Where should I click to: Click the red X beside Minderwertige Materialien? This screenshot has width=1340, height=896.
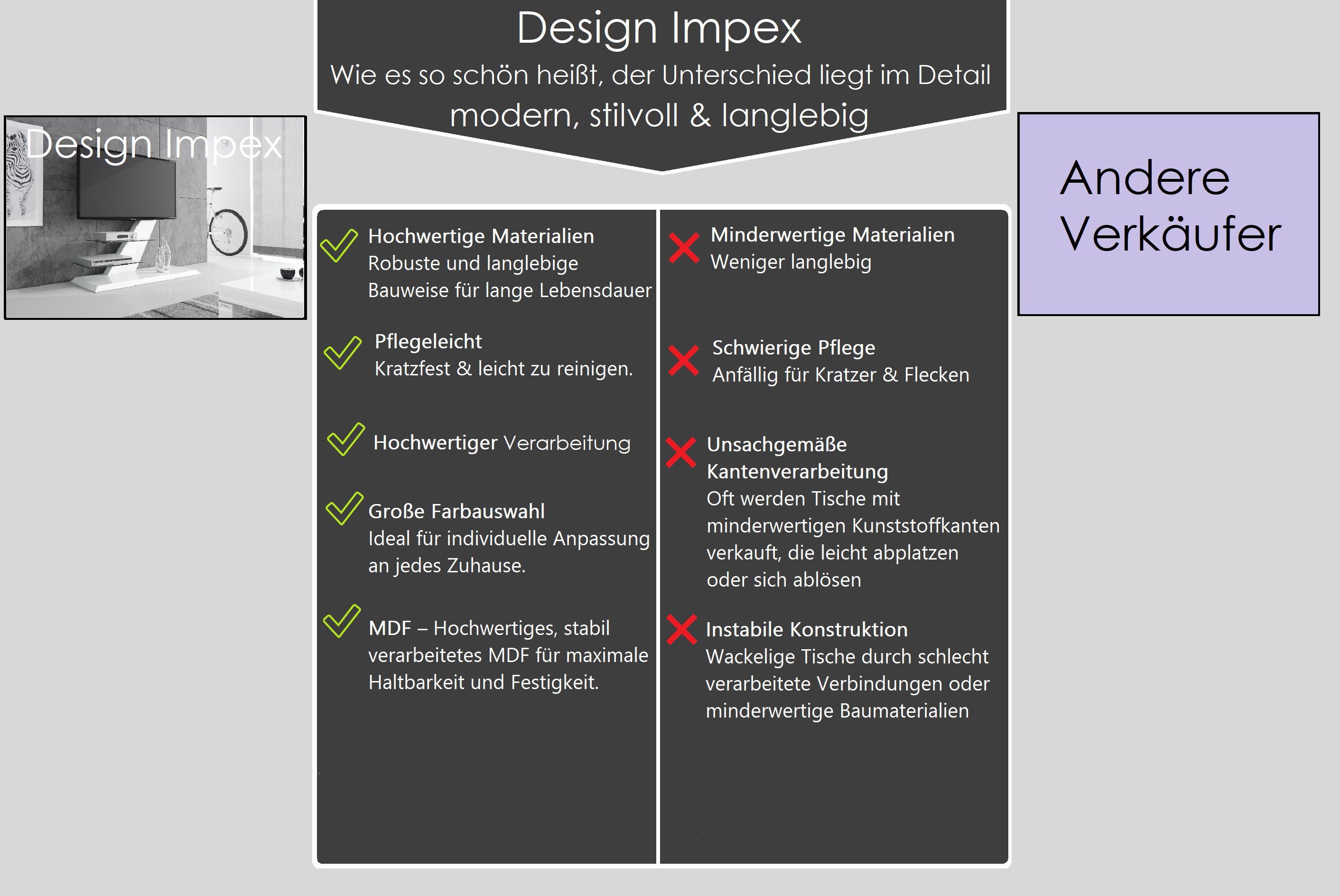(684, 248)
